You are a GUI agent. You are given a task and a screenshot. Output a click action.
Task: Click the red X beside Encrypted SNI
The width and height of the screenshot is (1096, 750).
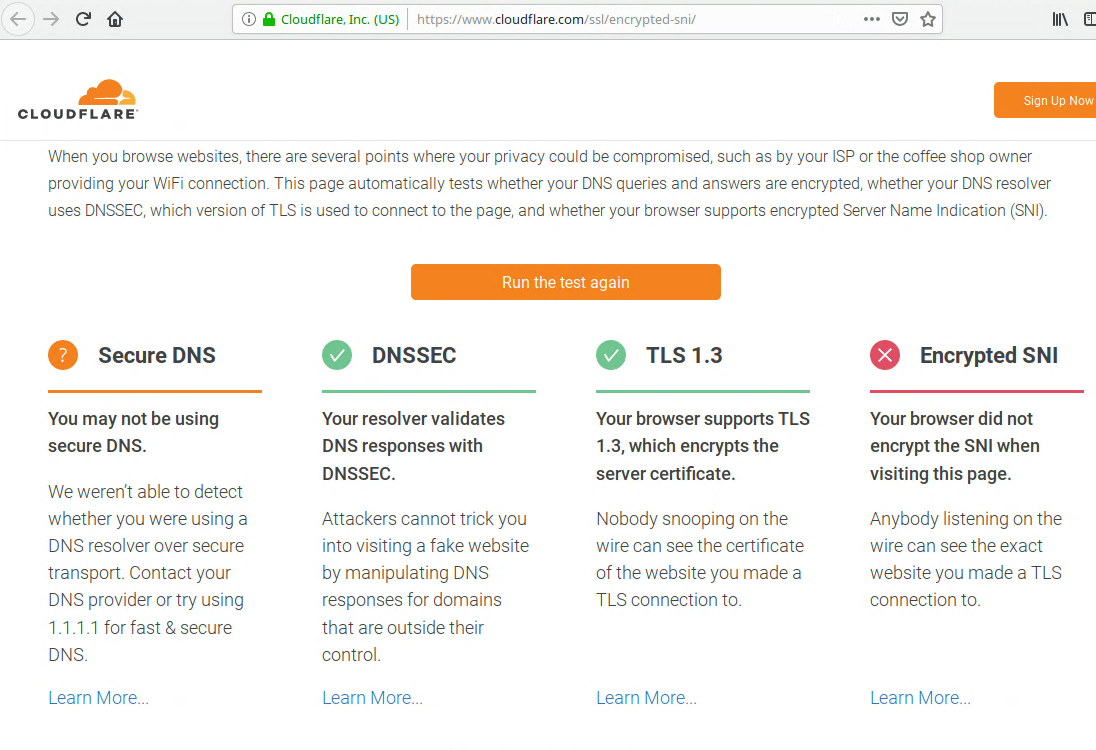pyautogui.click(x=885, y=355)
